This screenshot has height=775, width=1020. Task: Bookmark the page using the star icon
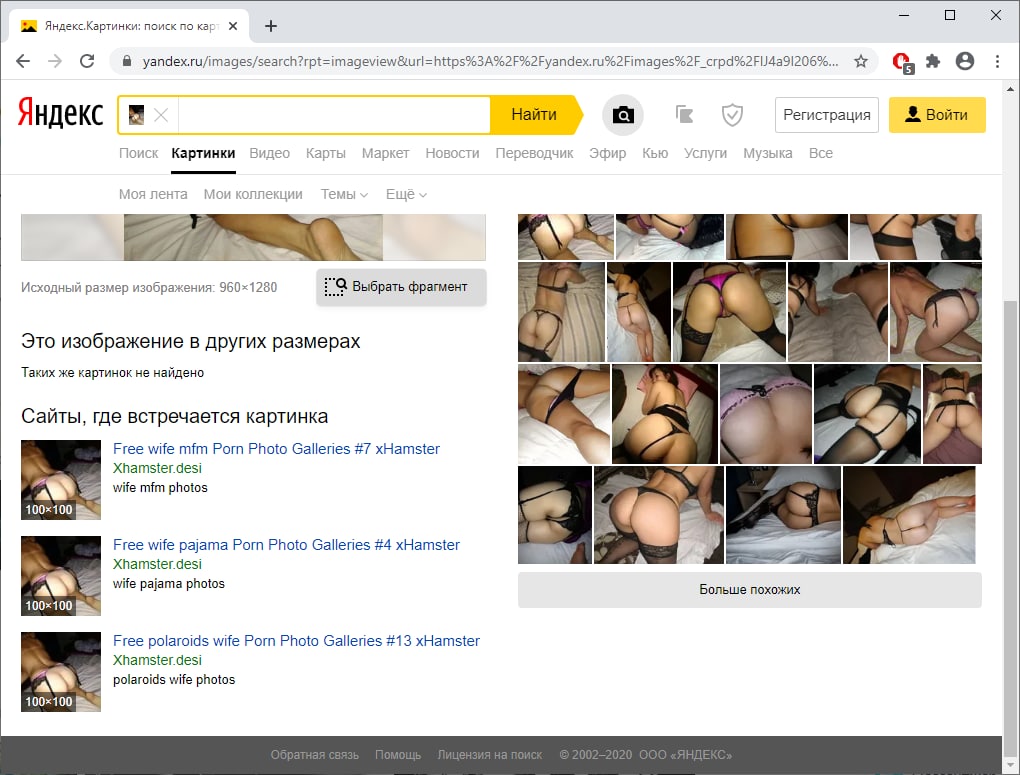click(860, 60)
